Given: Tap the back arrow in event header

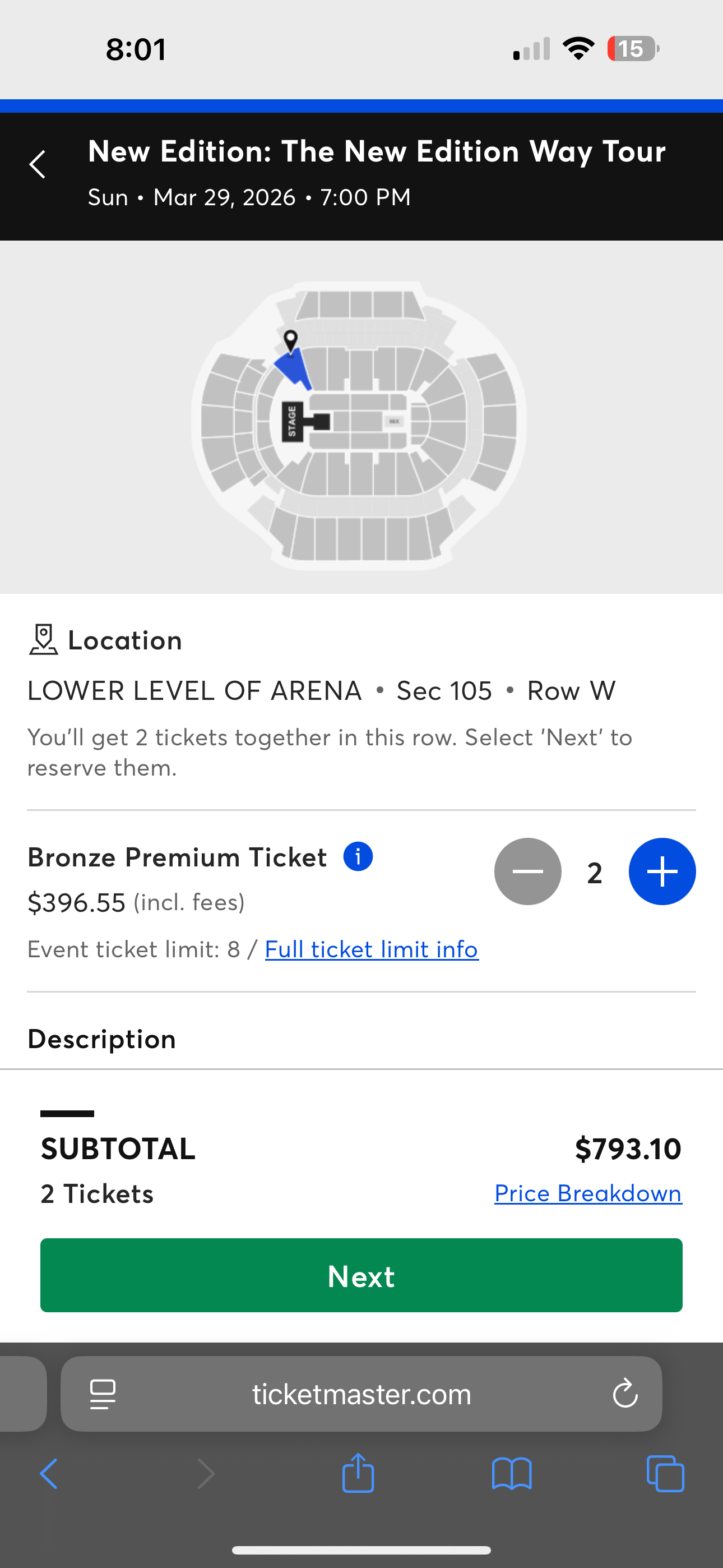Looking at the screenshot, I should (38, 164).
